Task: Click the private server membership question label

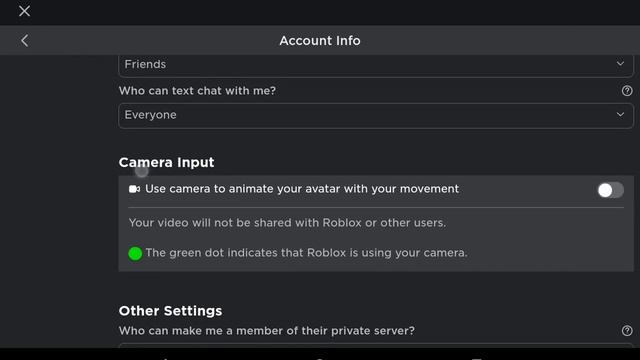Action: click(267, 331)
